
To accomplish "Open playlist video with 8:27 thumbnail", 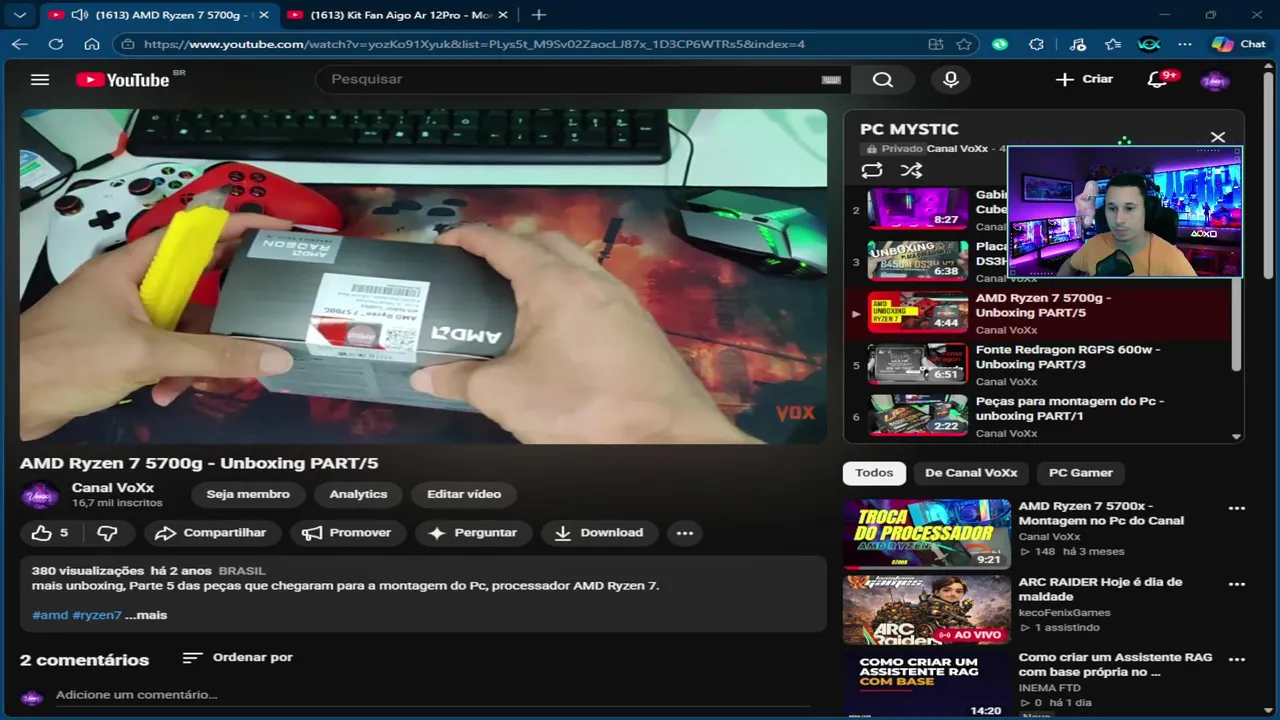I will click(917, 209).
